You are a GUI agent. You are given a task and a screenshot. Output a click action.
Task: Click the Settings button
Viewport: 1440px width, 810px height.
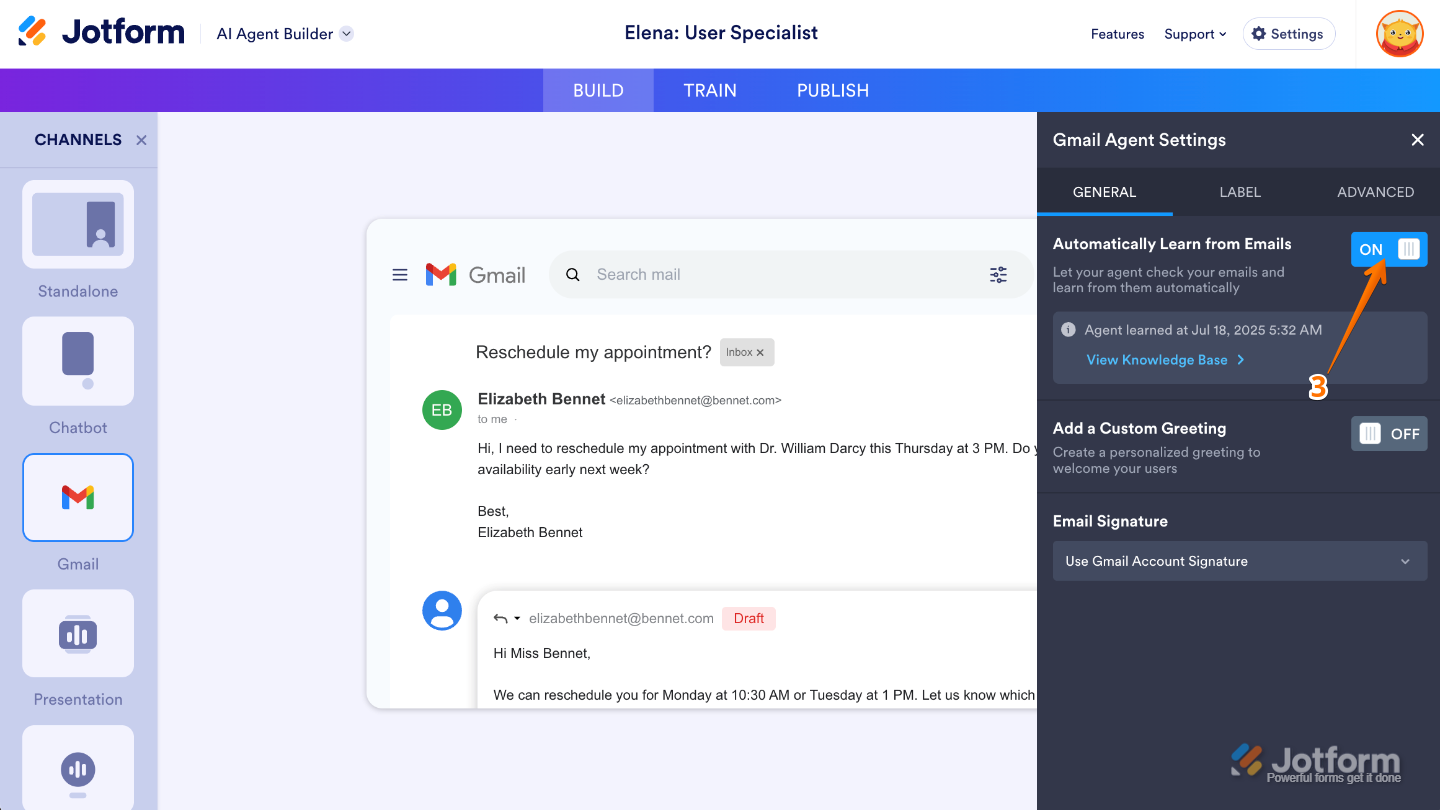click(1288, 34)
